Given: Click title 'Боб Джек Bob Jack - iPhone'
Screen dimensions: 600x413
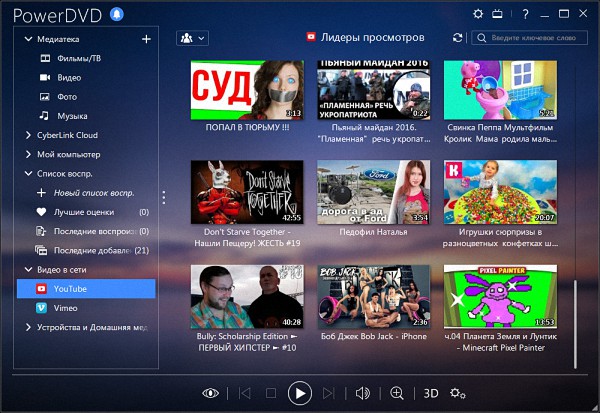Looking at the screenshot, I should (373, 336).
